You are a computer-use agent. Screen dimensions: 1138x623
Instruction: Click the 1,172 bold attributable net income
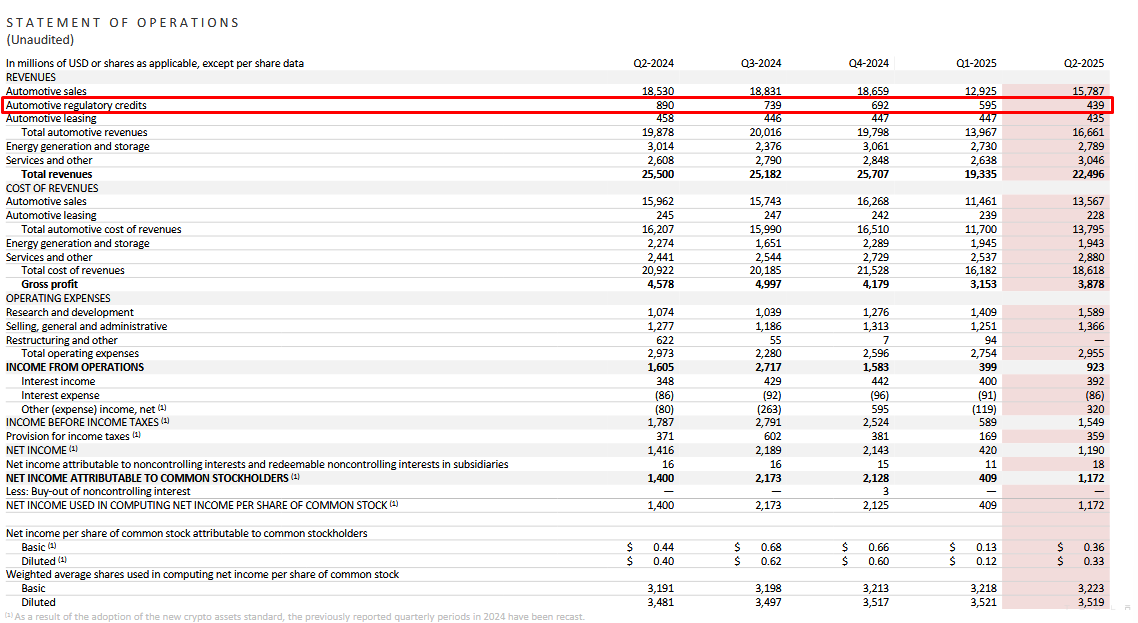(x=1091, y=479)
